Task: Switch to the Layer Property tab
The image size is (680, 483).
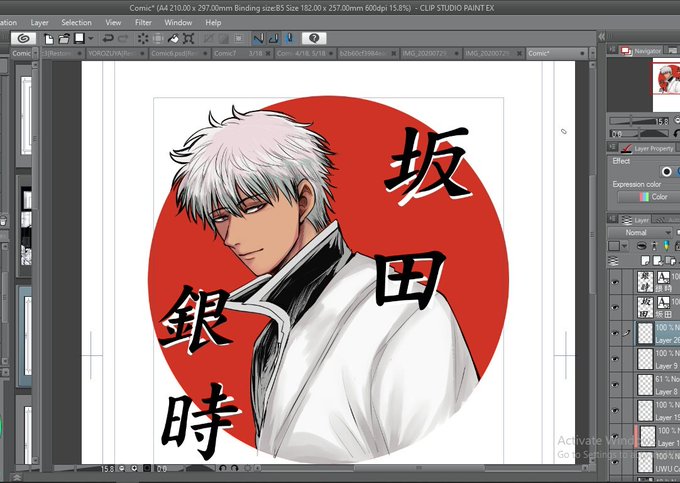Action: (x=647, y=148)
